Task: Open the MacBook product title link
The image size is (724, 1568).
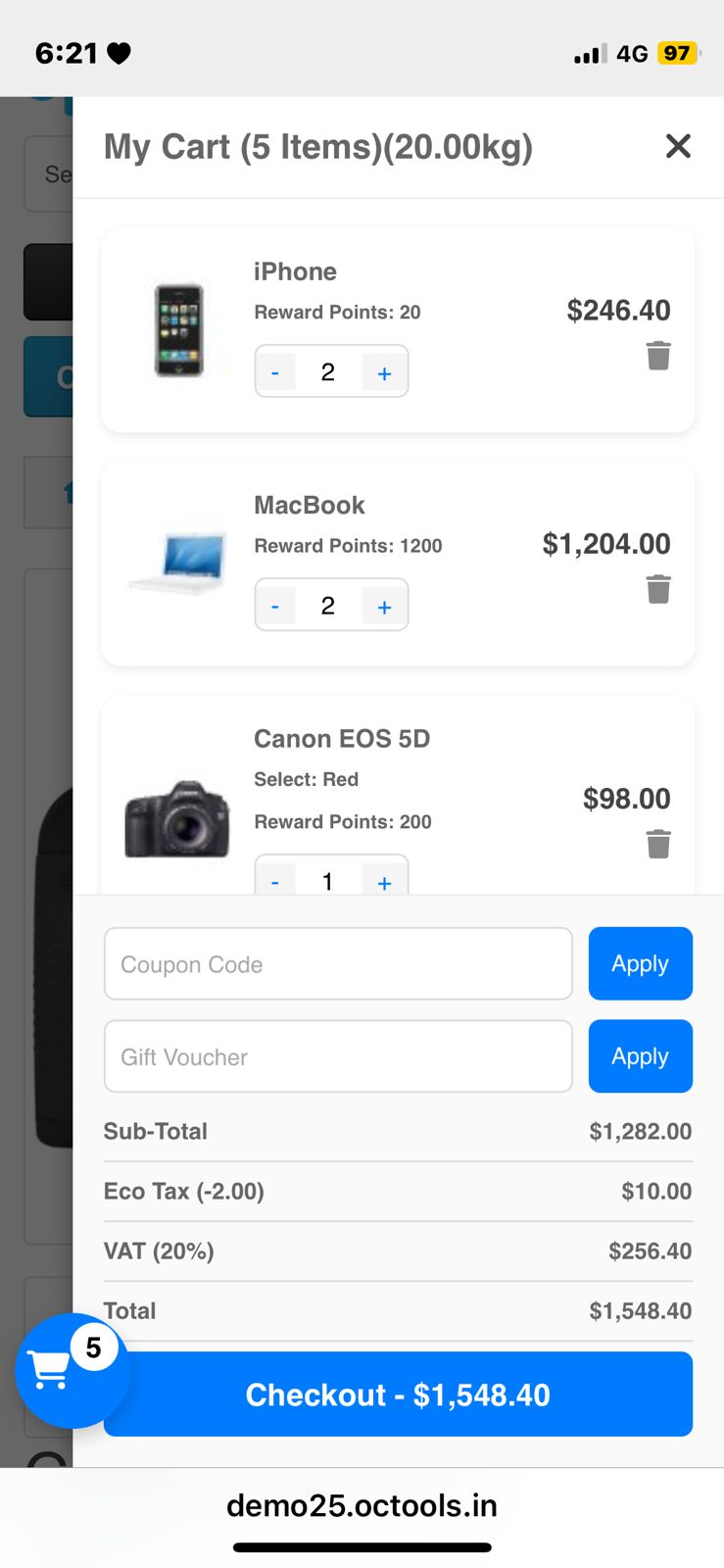Action: [x=309, y=506]
